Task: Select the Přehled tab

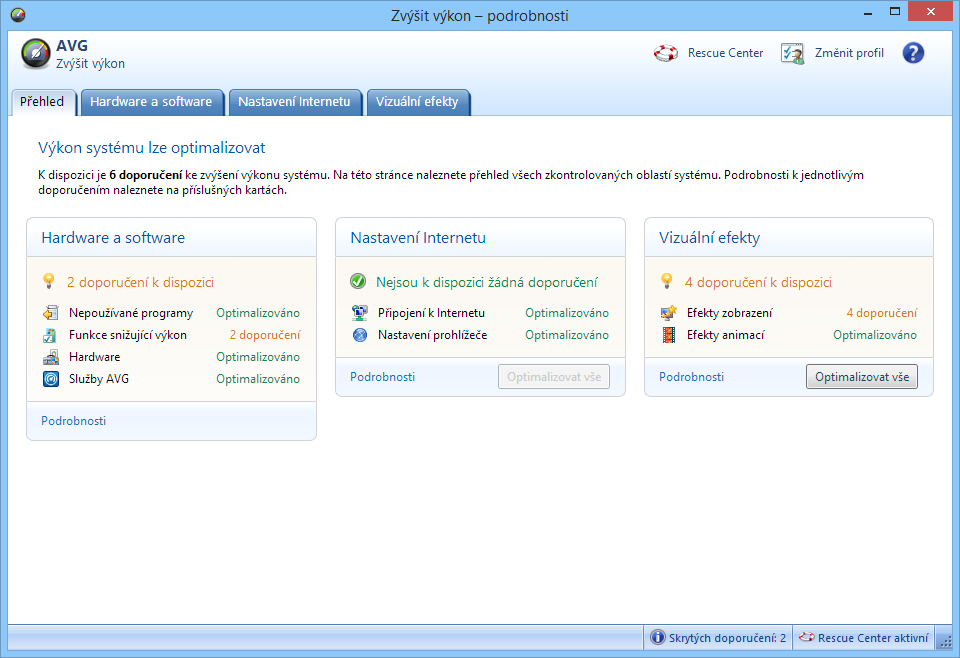Action: [x=43, y=101]
